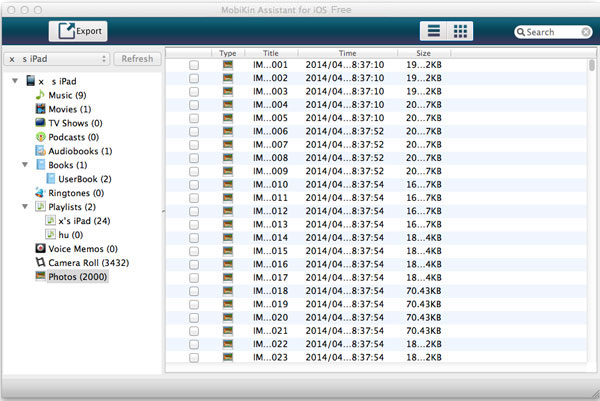Screen dimensions: 600x401
Task: Switch to grid thumbnail view
Action: pos(461,32)
